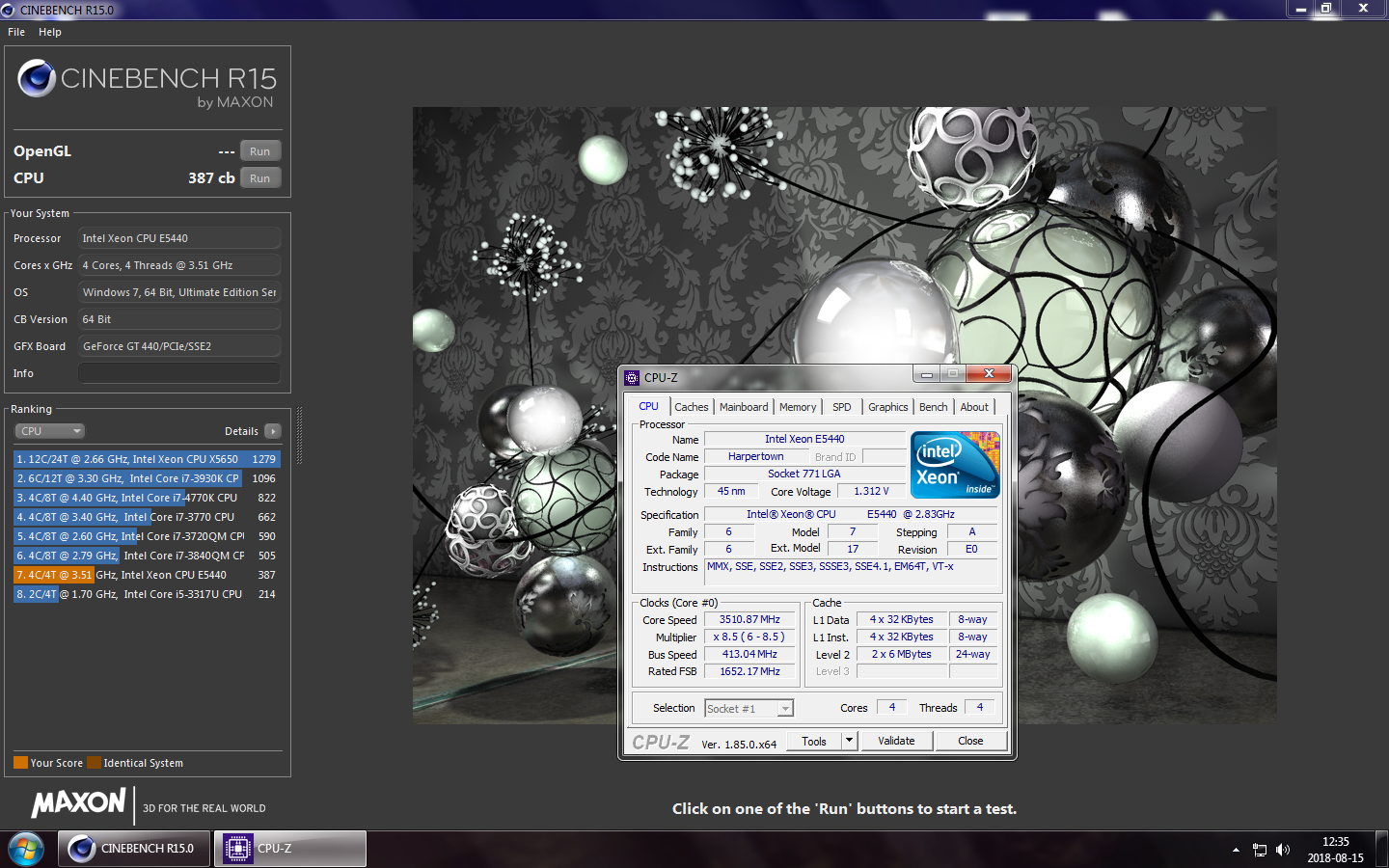This screenshot has height=868, width=1389.
Task: Run the CPU benchmark test
Action: [260, 178]
